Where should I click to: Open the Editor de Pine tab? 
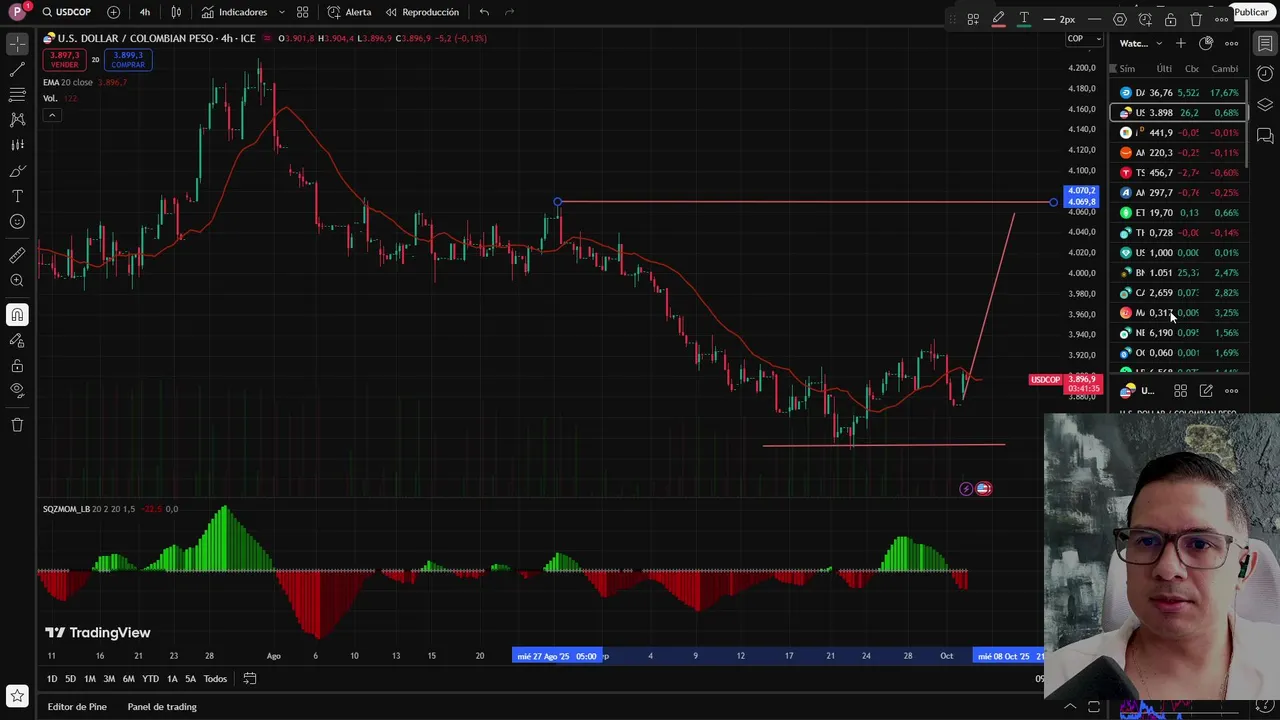77,707
